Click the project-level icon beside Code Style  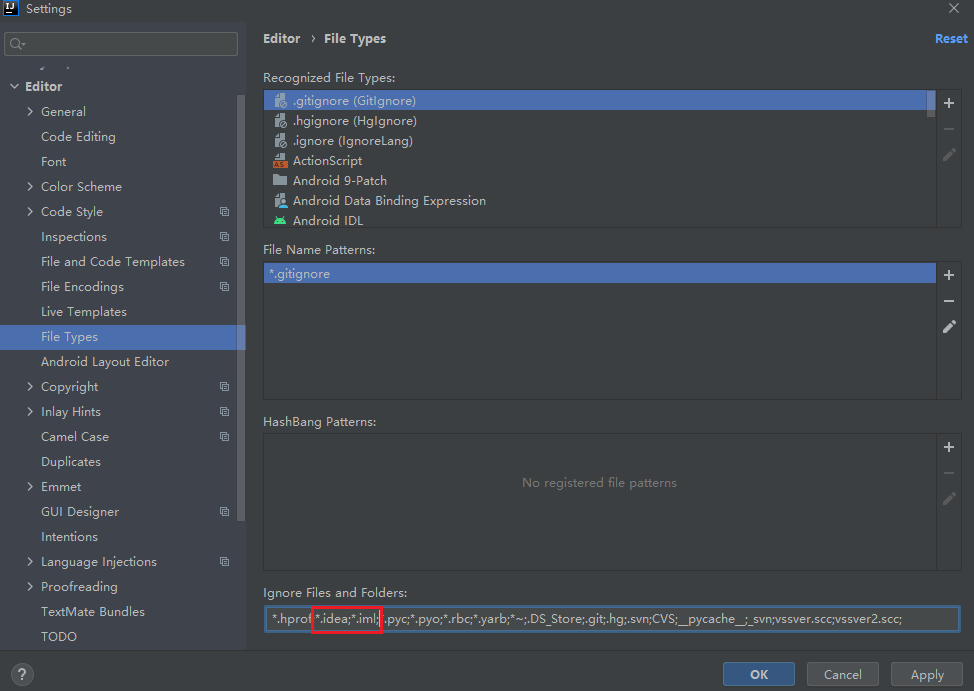click(x=225, y=212)
